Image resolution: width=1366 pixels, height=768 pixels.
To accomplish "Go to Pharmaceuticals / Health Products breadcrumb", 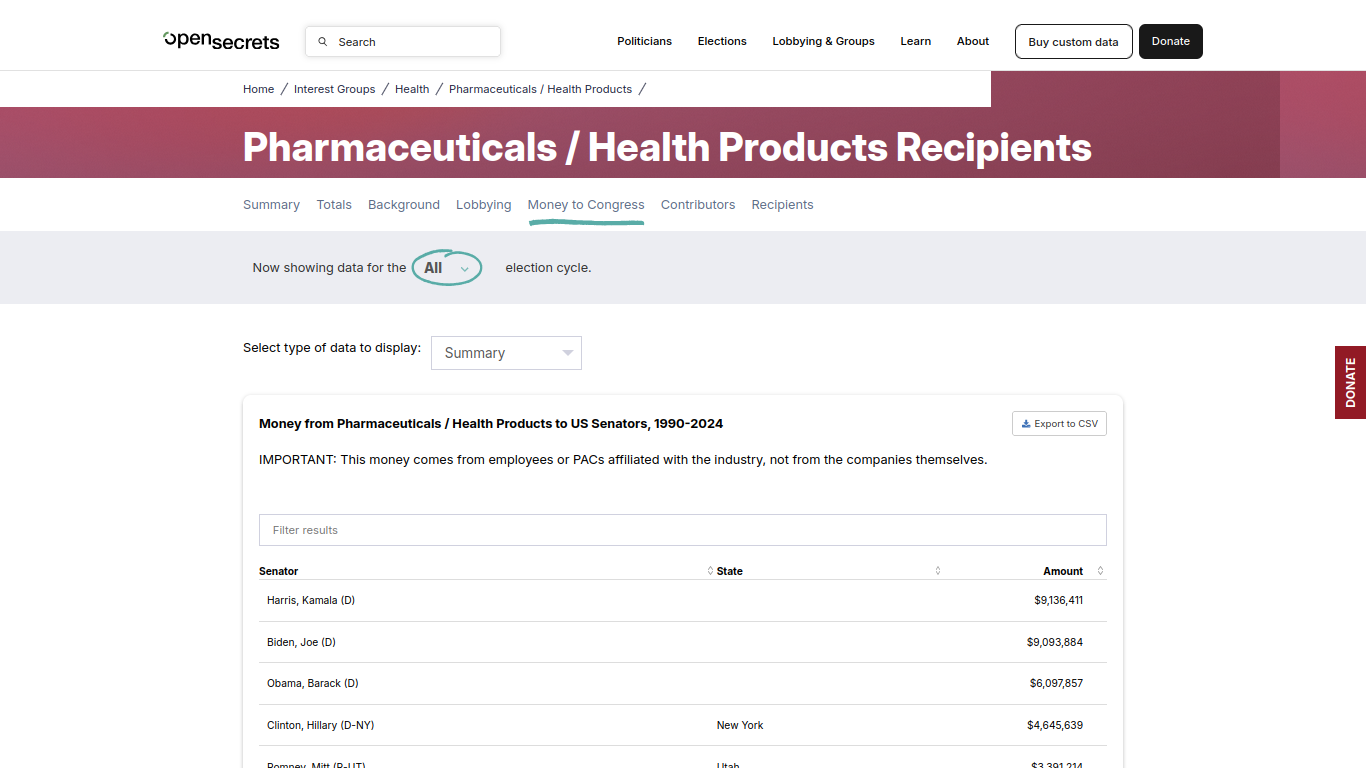I will point(540,89).
